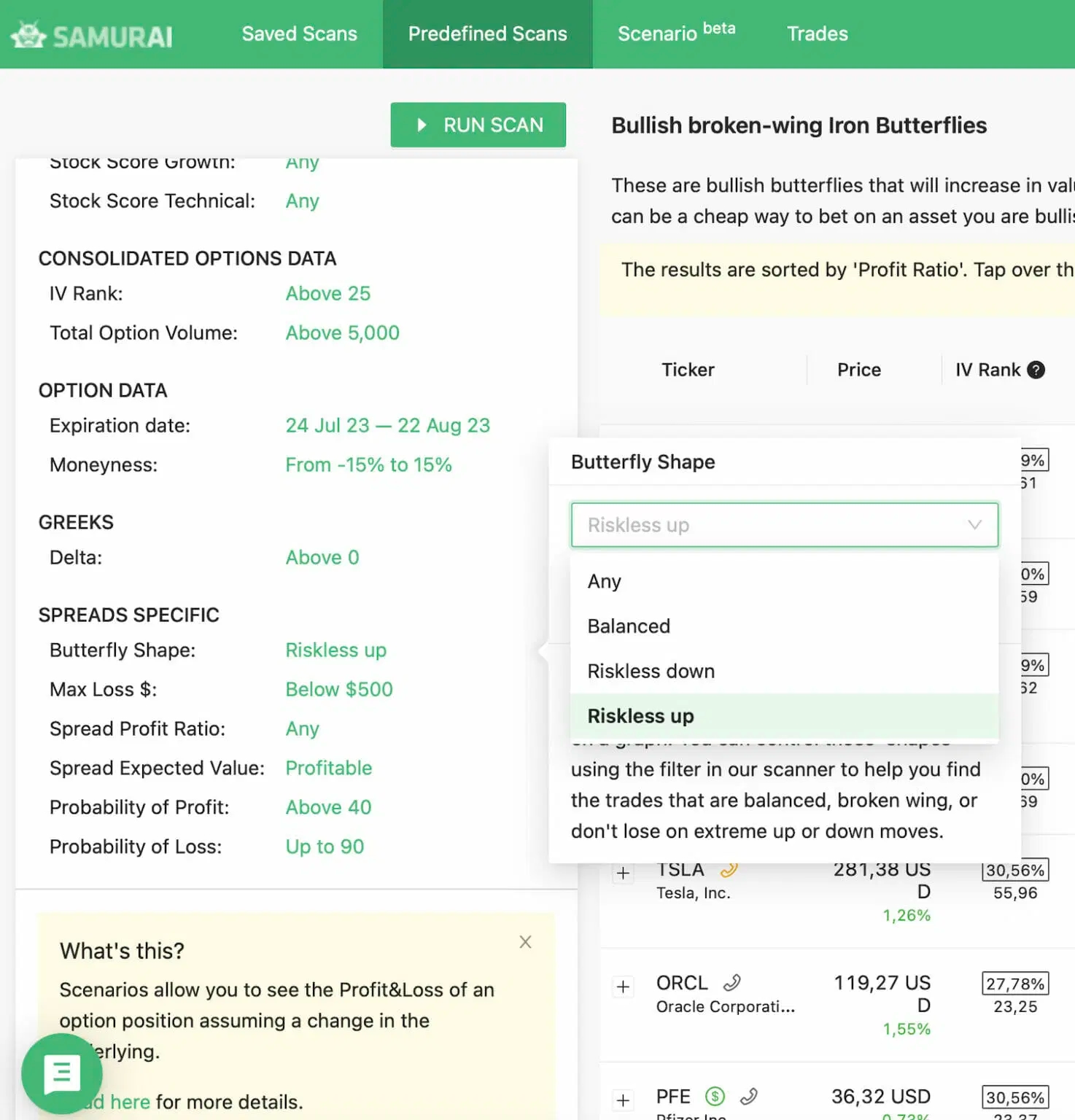The height and width of the screenshot is (1120, 1075).
Task: Edit the Max Loss Below $500 value
Action: point(339,689)
